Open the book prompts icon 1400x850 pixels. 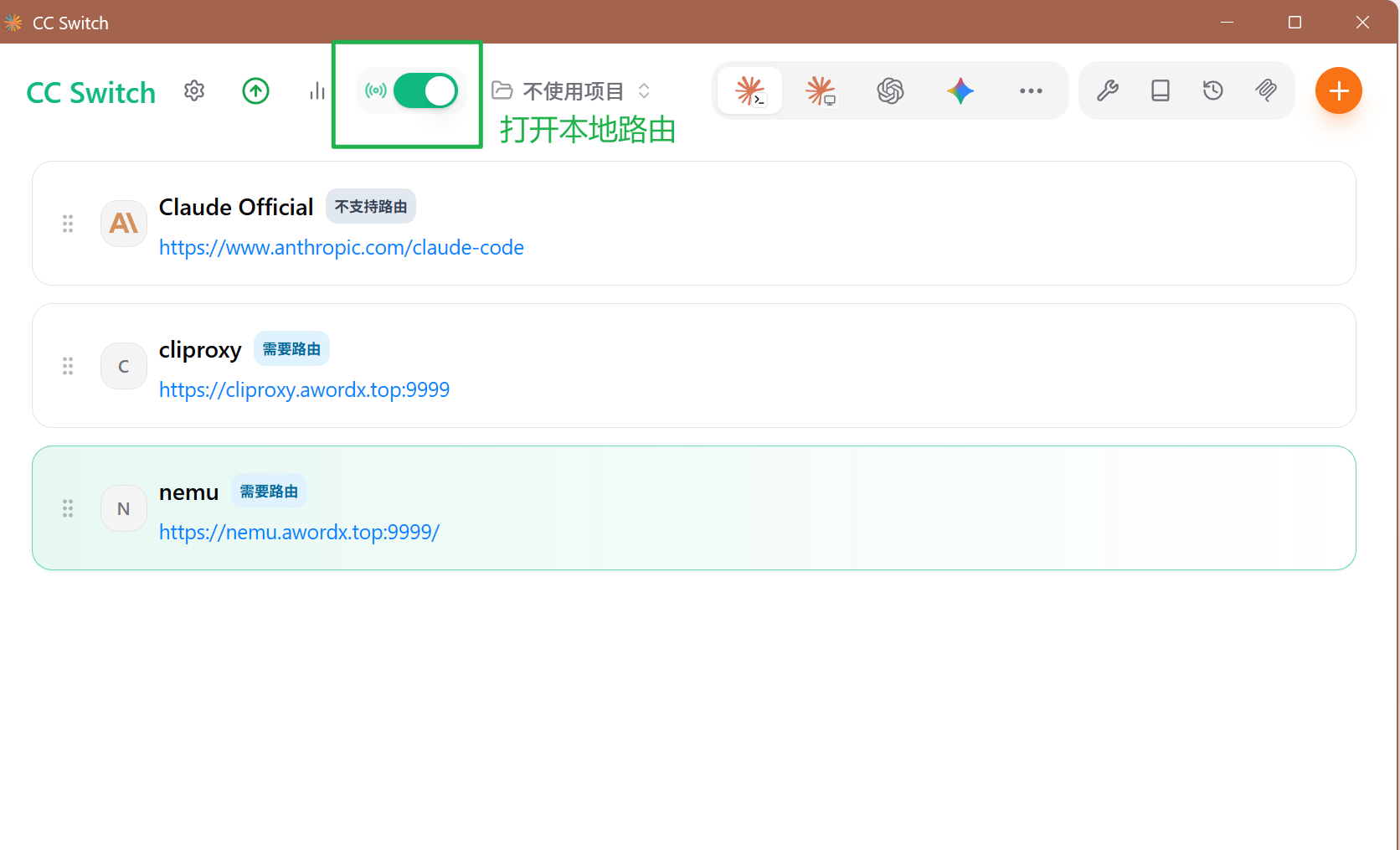click(x=1161, y=90)
